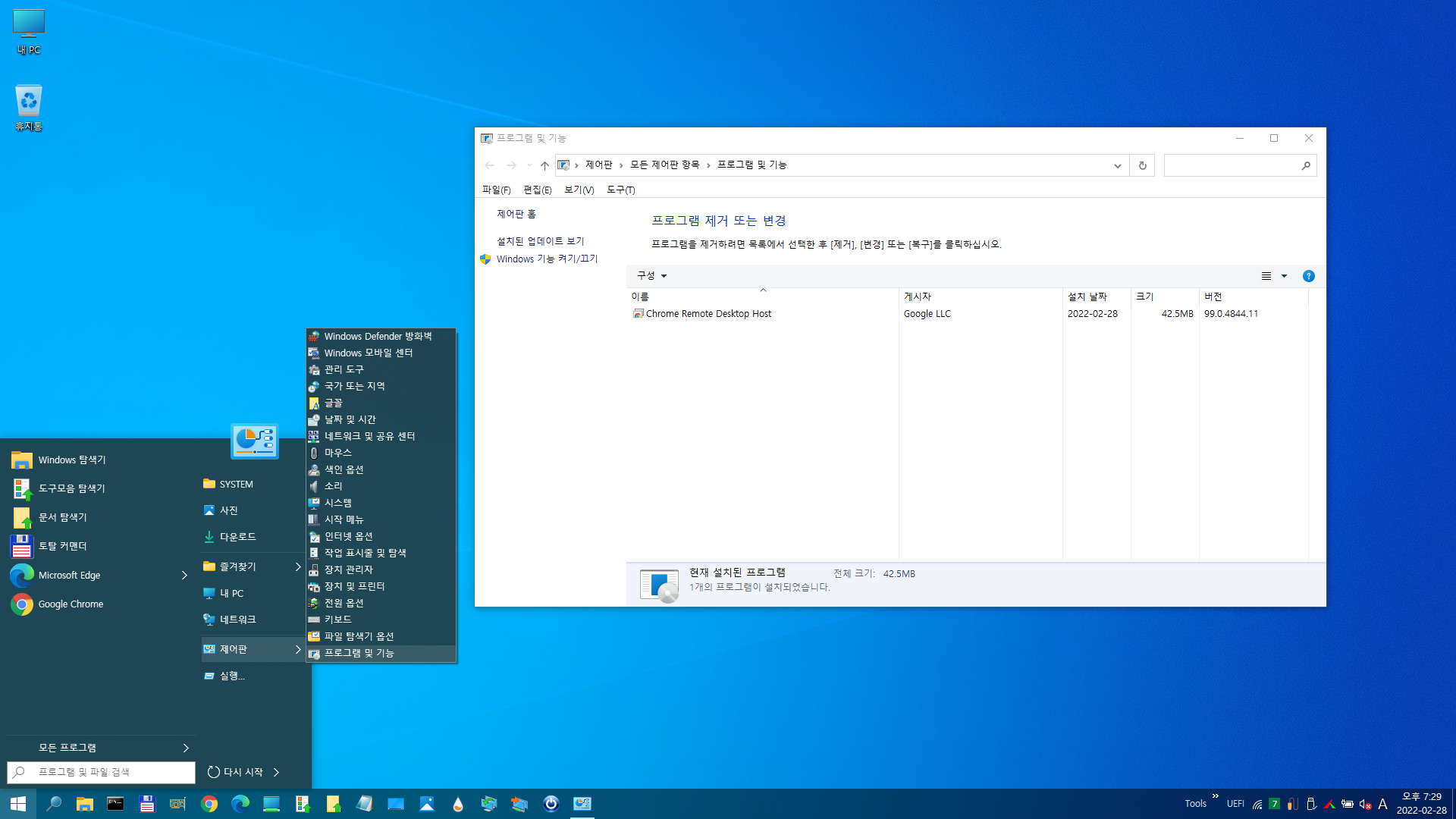This screenshot has height=819, width=1456.
Task: Open the magnifier search icon on taskbar
Action: (x=54, y=804)
